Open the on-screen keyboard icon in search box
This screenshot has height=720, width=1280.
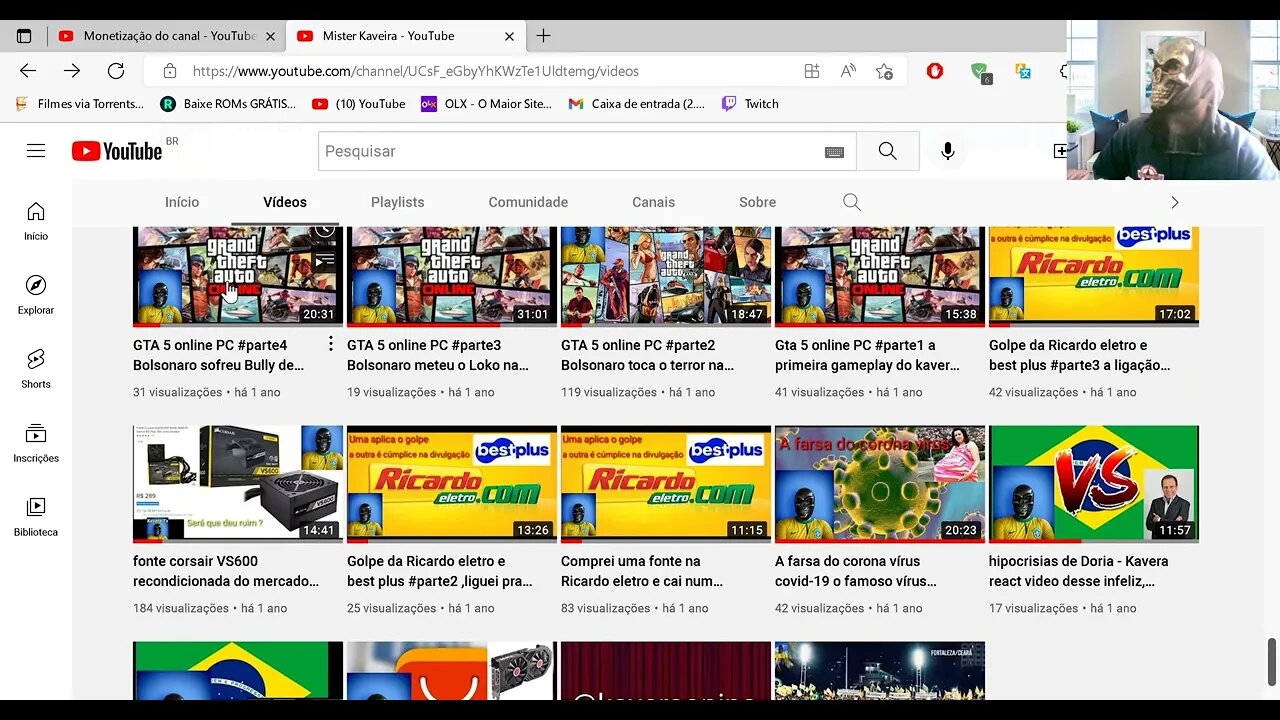834,152
